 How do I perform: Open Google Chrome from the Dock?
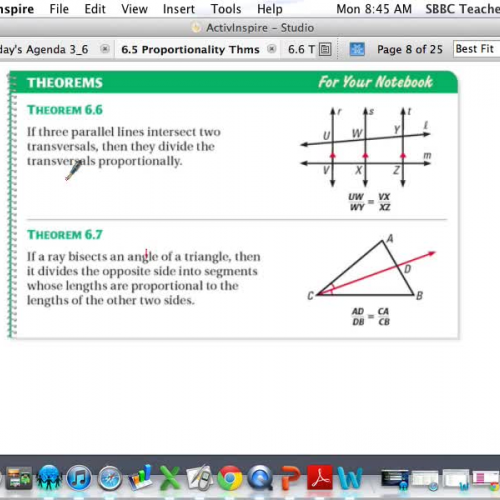(230, 478)
